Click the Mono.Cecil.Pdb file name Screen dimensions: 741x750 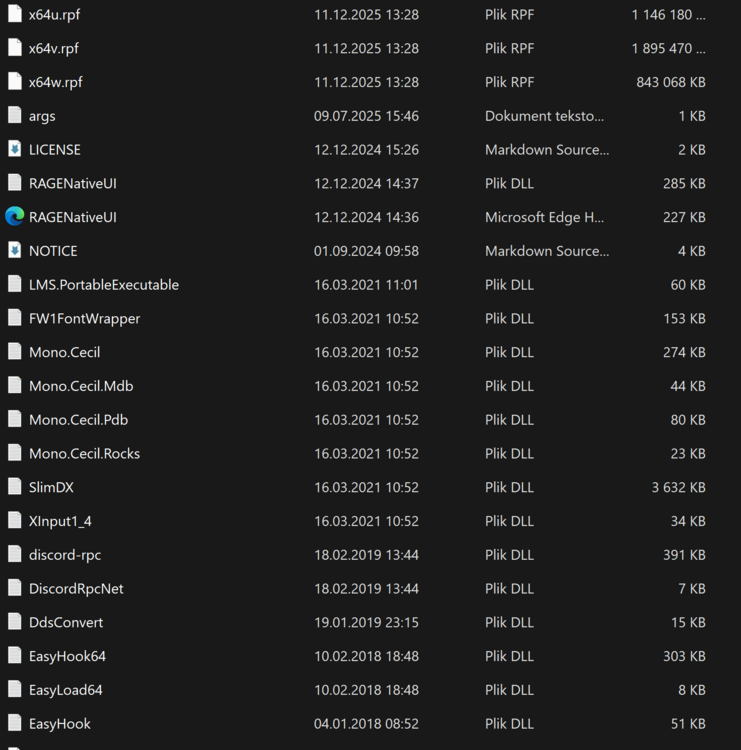tap(78, 419)
